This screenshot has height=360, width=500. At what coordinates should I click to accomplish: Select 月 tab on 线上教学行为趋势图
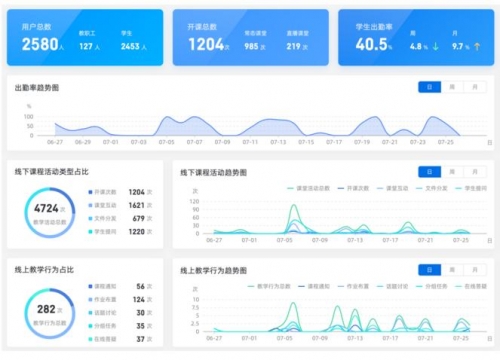[x=475, y=270]
